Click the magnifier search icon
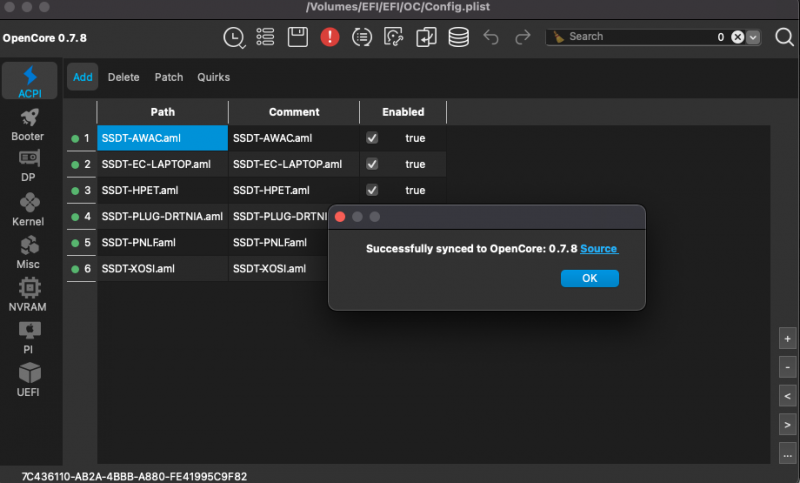Viewport: 800px width, 483px height. point(784,37)
